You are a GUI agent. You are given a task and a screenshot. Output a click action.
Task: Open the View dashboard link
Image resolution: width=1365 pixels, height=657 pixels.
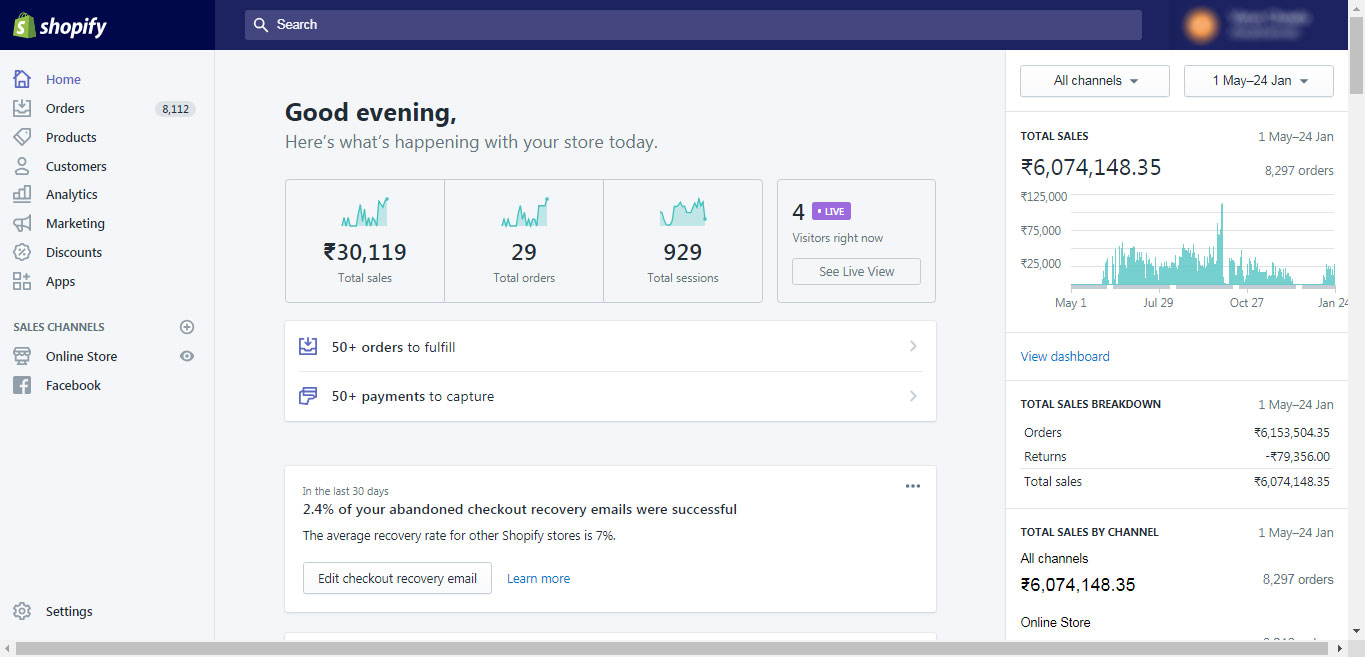(1065, 356)
